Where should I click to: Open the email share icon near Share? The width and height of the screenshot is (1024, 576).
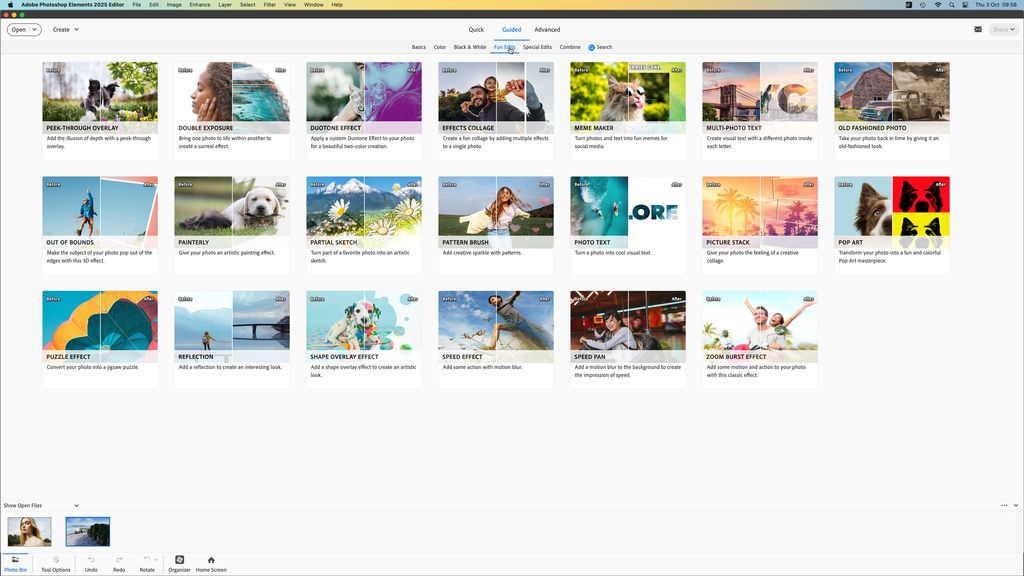(978, 29)
